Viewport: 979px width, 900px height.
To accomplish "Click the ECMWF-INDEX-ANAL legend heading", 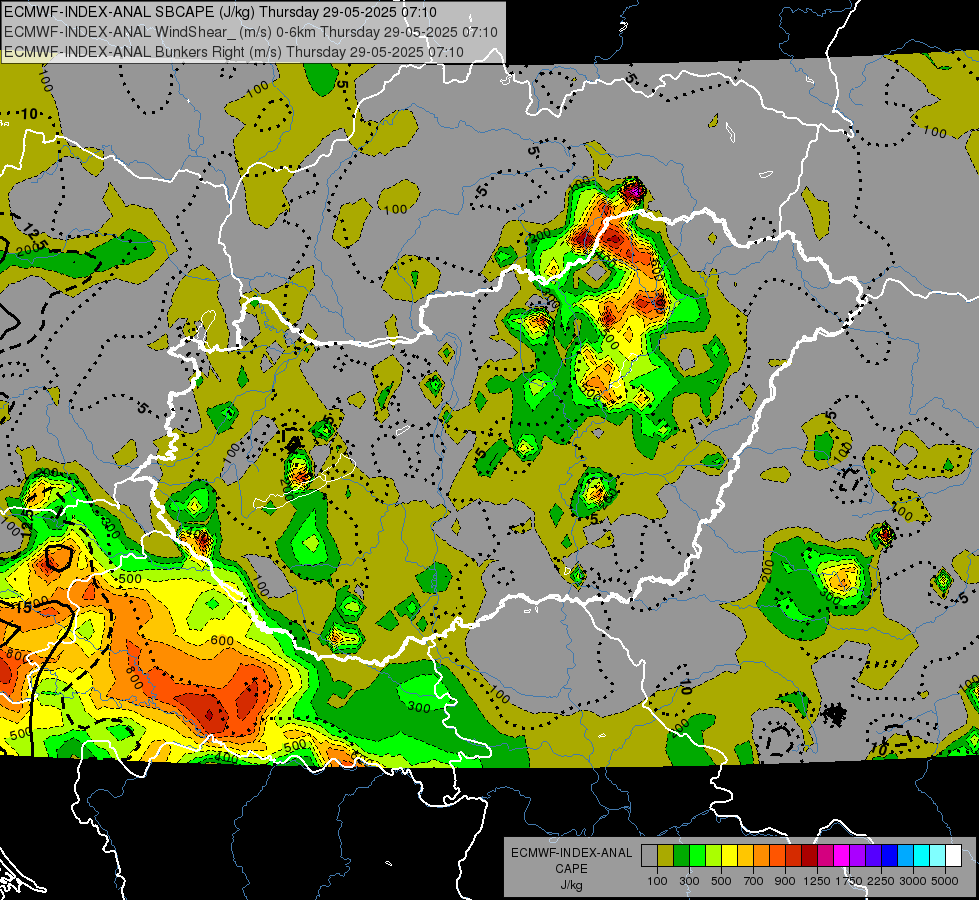I will (x=571, y=853).
